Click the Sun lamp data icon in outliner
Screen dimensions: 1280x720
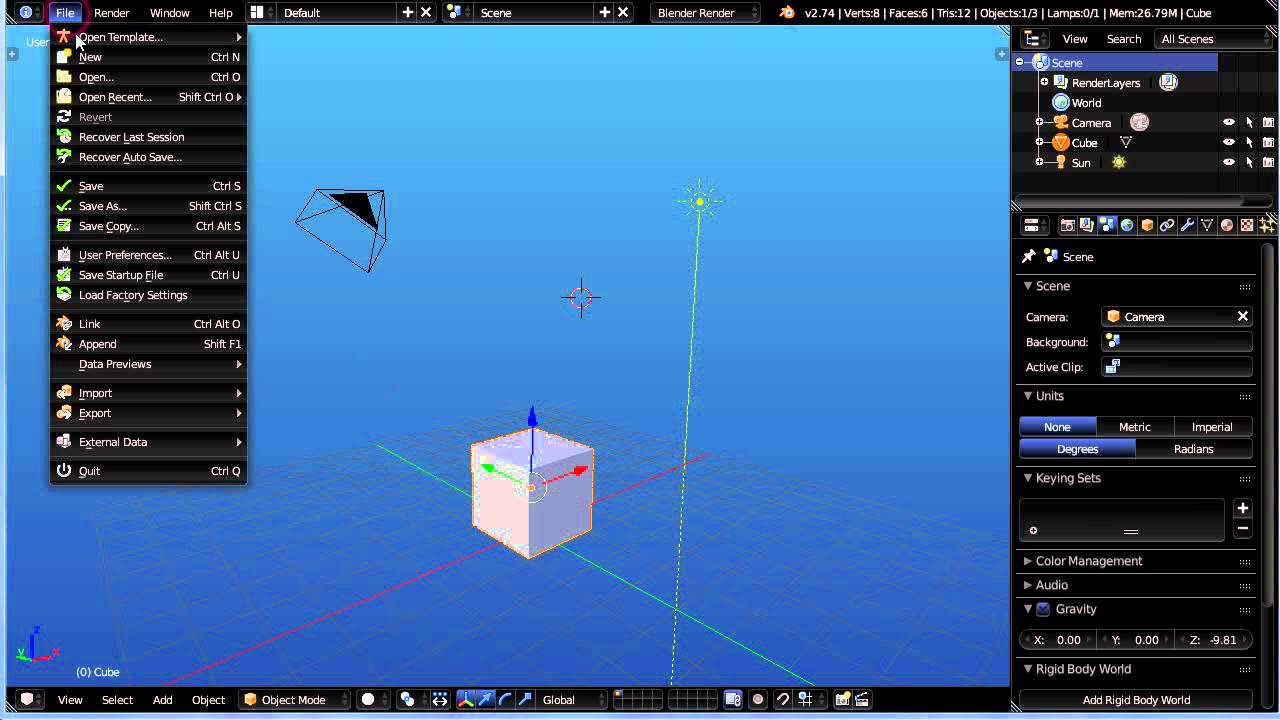pos(1119,162)
